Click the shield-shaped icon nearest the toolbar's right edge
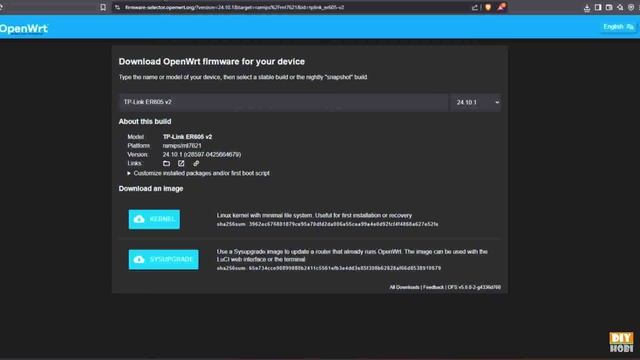 (631, 7)
